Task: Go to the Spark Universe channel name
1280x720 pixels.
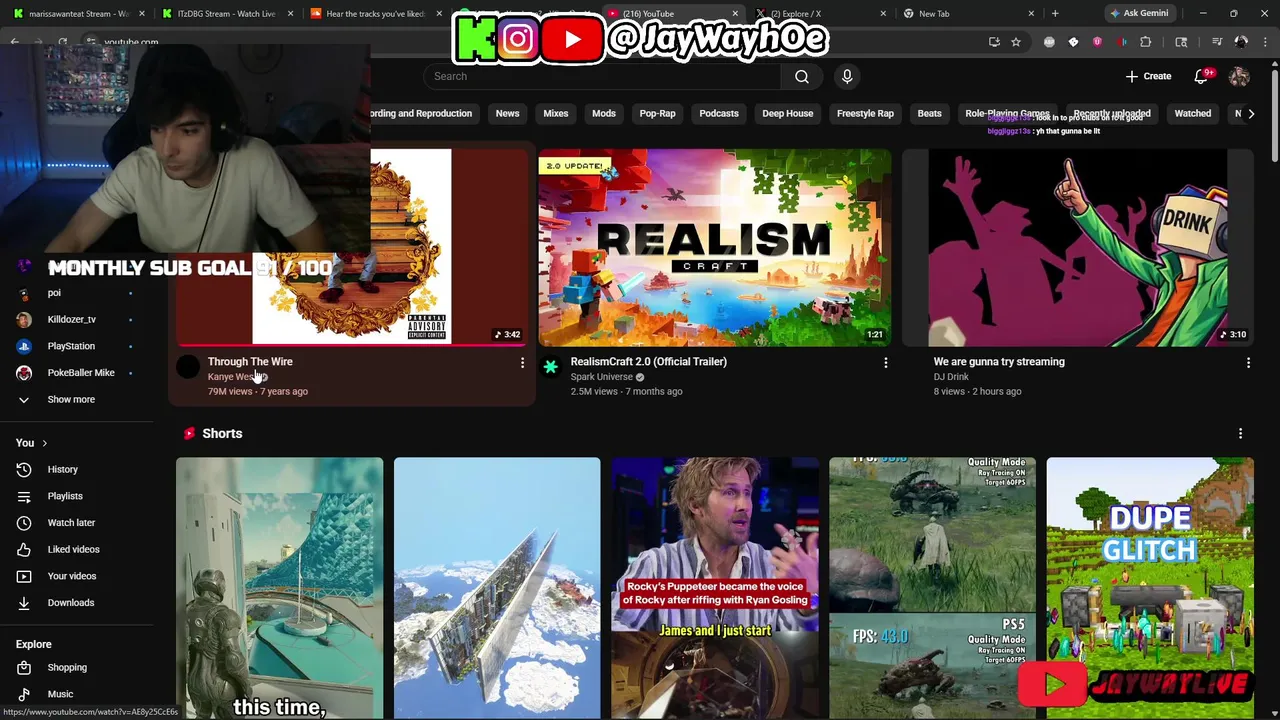Action: pyautogui.click(x=602, y=377)
